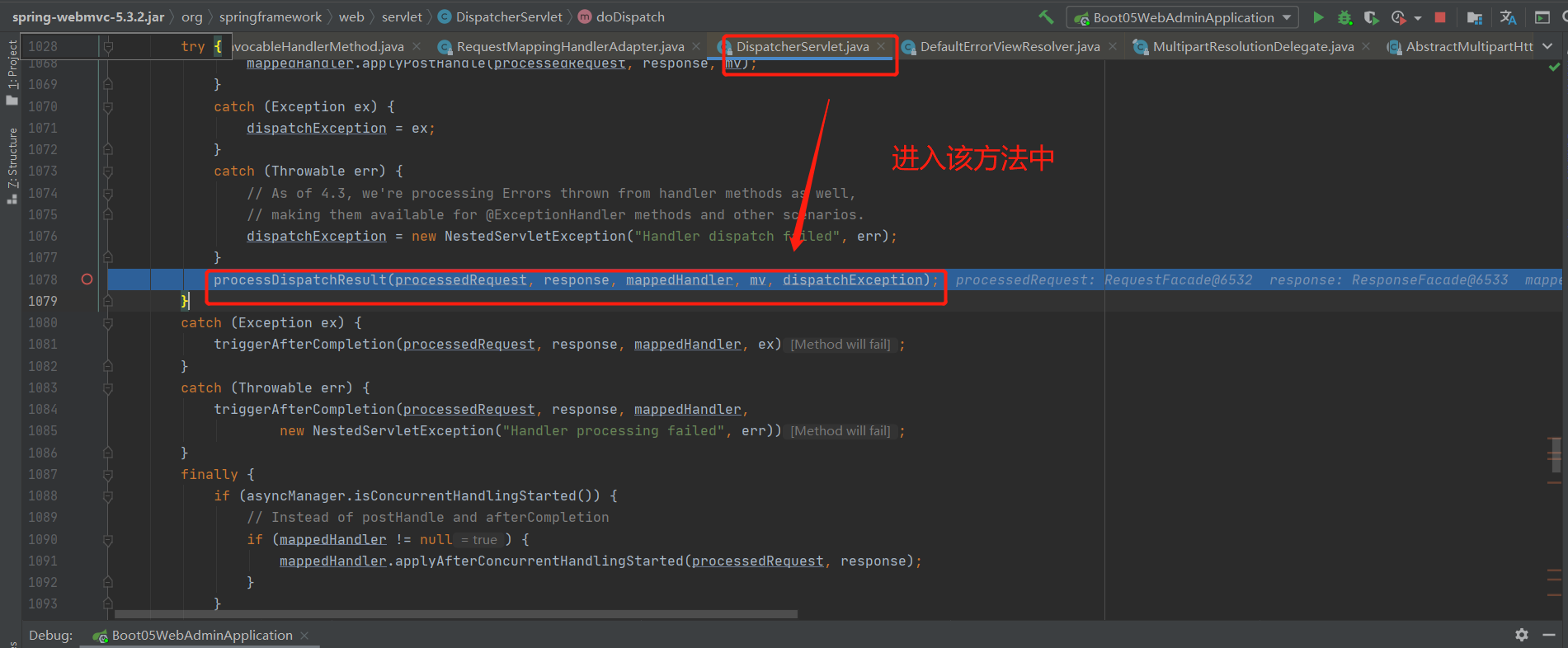Collapse the catch (Exception ex) block on line 1070

pyautogui.click(x=108, y=106)
